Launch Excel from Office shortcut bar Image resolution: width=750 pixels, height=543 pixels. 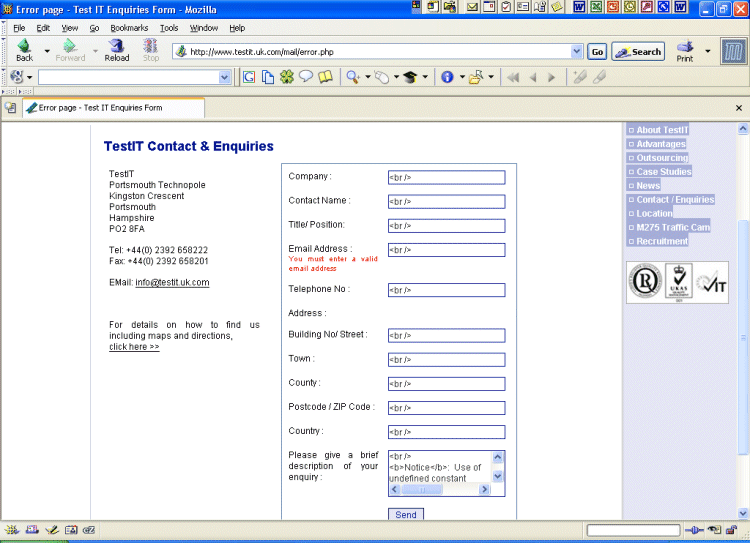[x=596, y=7]
